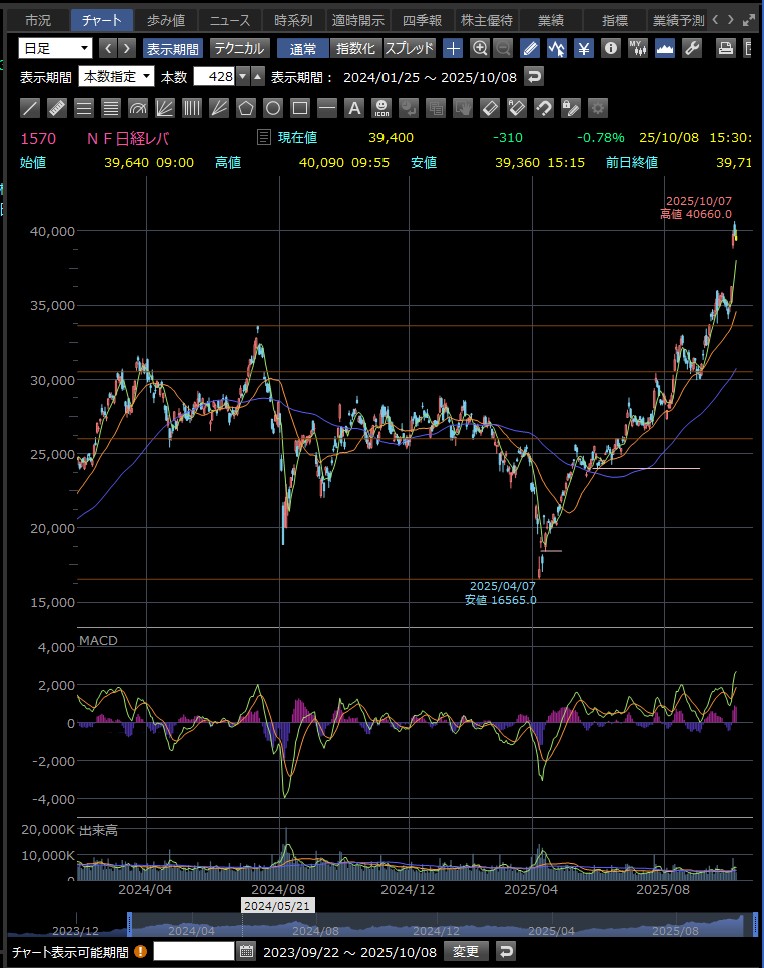764x968 pixels.
Task: Choose the circle drawing tool
Action: [273, 108]
